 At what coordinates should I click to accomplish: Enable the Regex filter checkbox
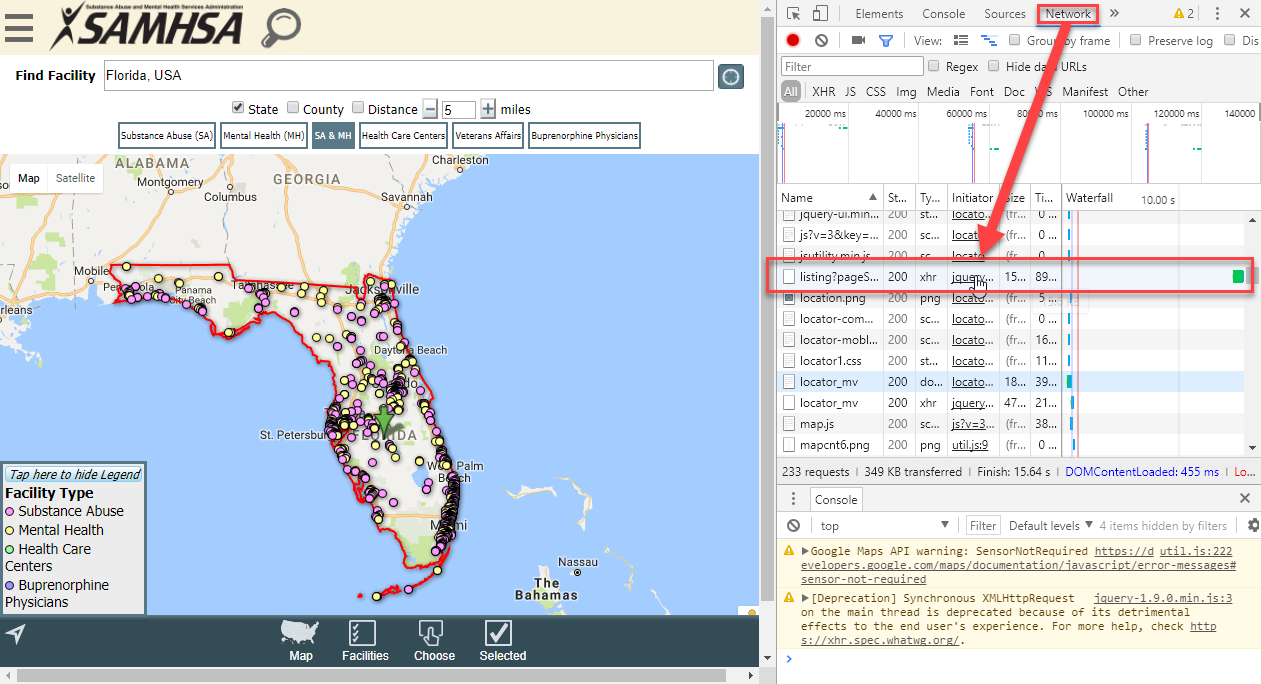[x=934, y=66]
